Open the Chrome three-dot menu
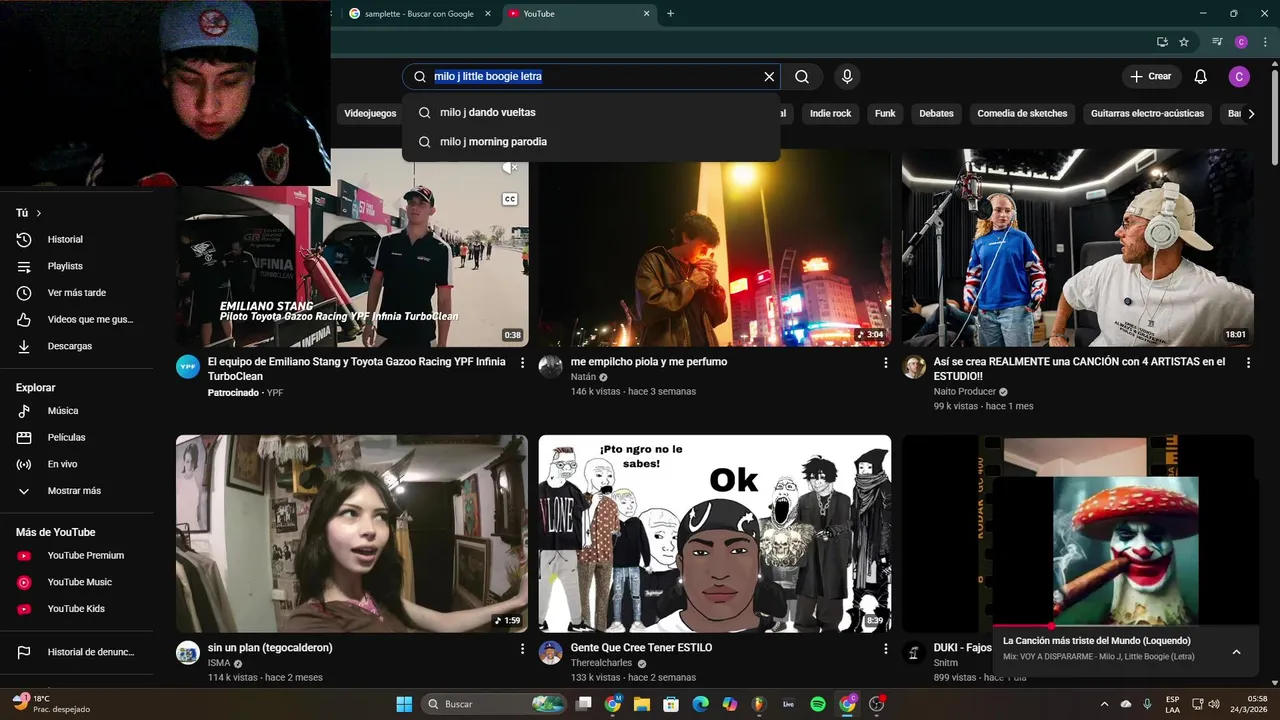The width and height of the screenshot is (1280, 720). (1266, 42)
